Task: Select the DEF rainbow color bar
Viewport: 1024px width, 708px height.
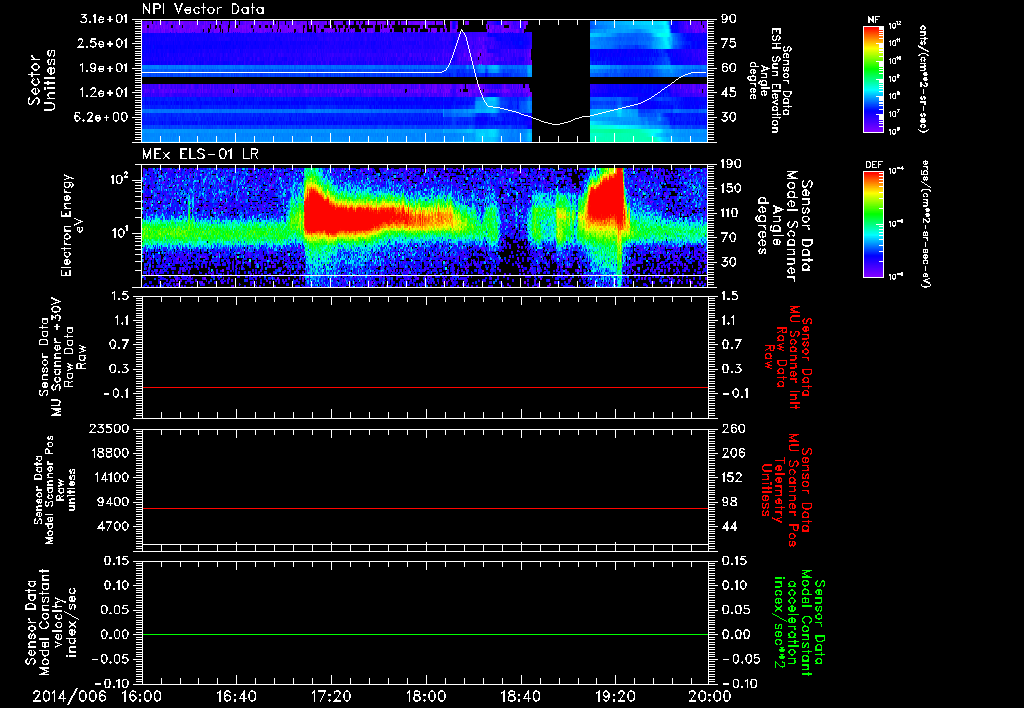Action: pos(874,224)
